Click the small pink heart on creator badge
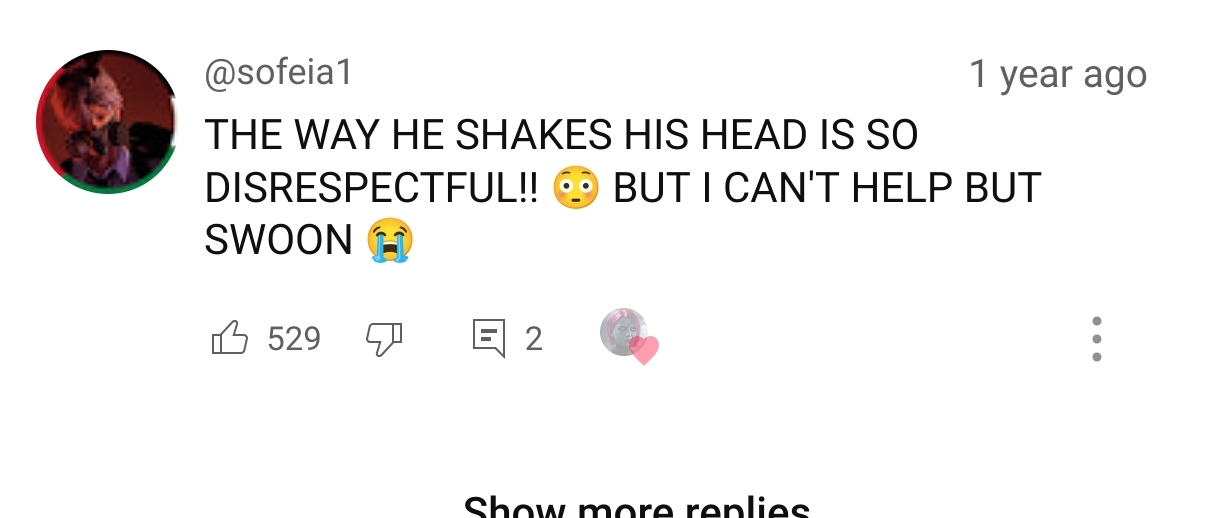 click(x=644, y=350)
